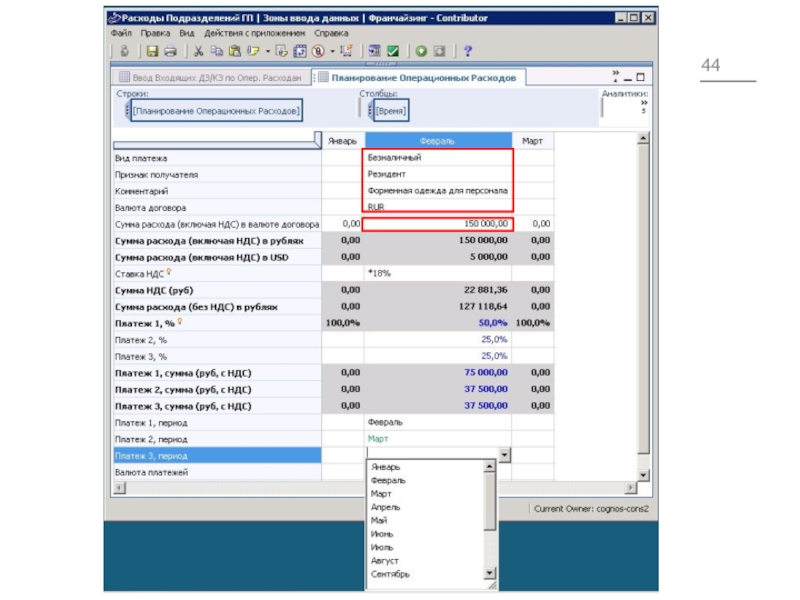
Task: Click the Февраль column header
Action: [x=438, y=141]
